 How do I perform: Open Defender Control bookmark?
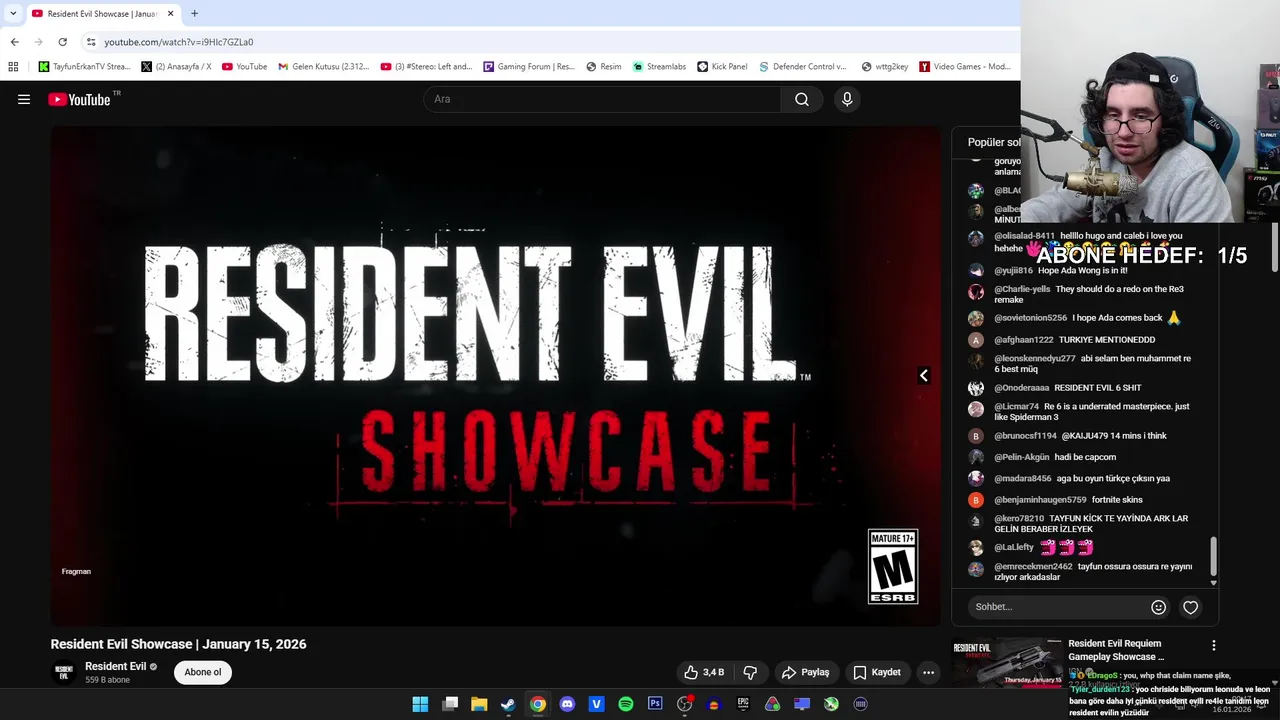pos(802,66)
